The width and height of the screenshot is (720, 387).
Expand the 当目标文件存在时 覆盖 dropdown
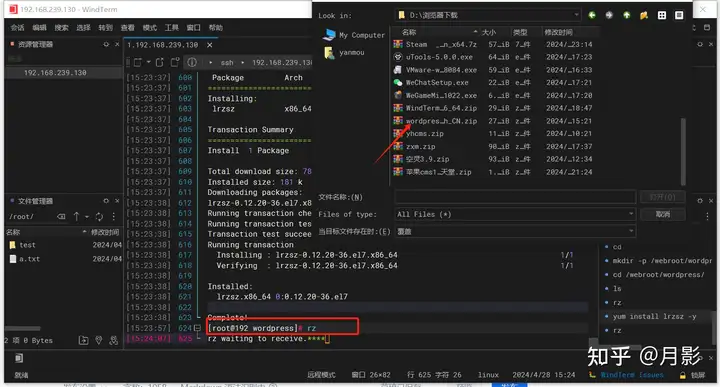[x=631, y=231]
